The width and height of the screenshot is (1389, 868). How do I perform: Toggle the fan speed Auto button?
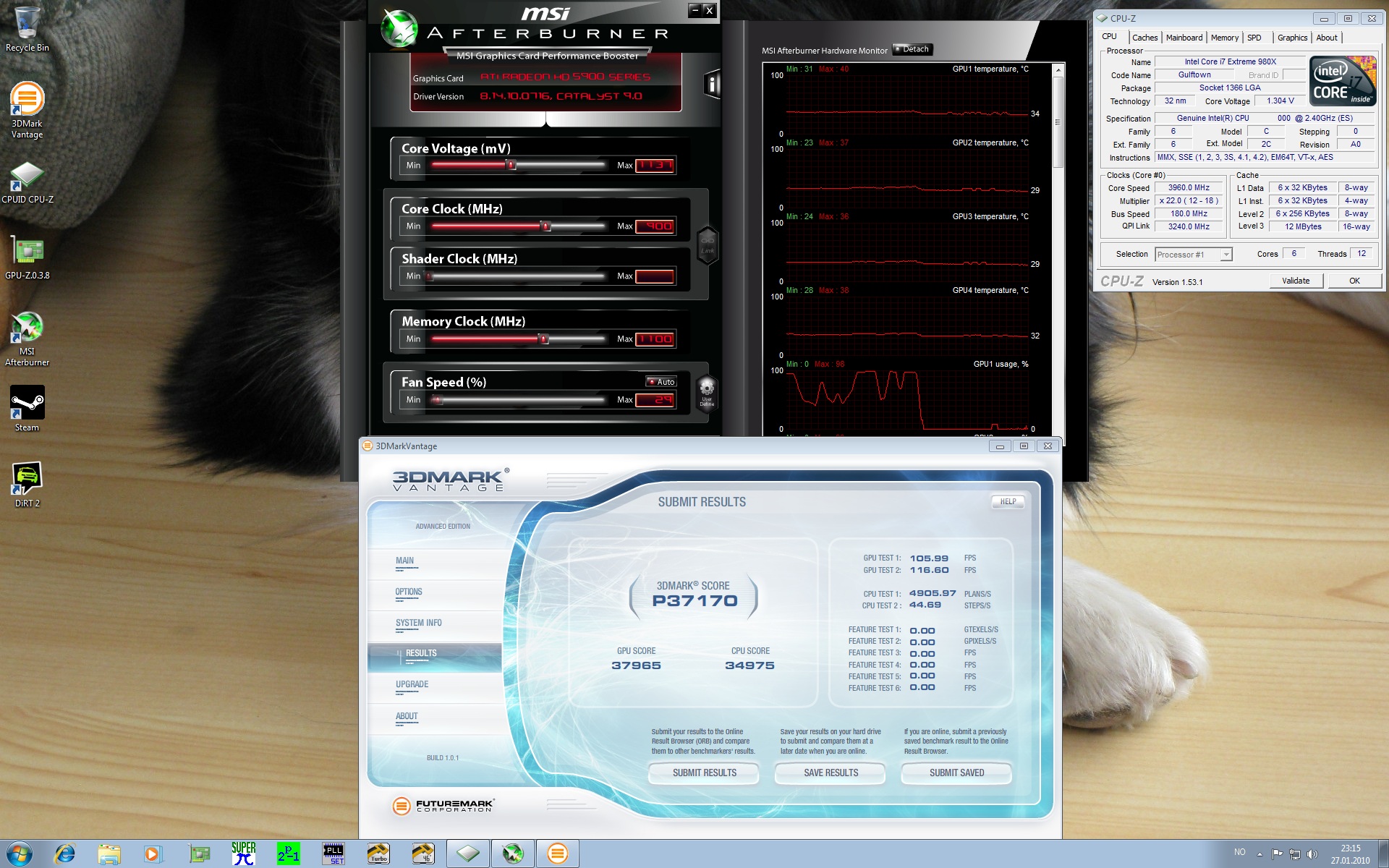coord(661,381)
